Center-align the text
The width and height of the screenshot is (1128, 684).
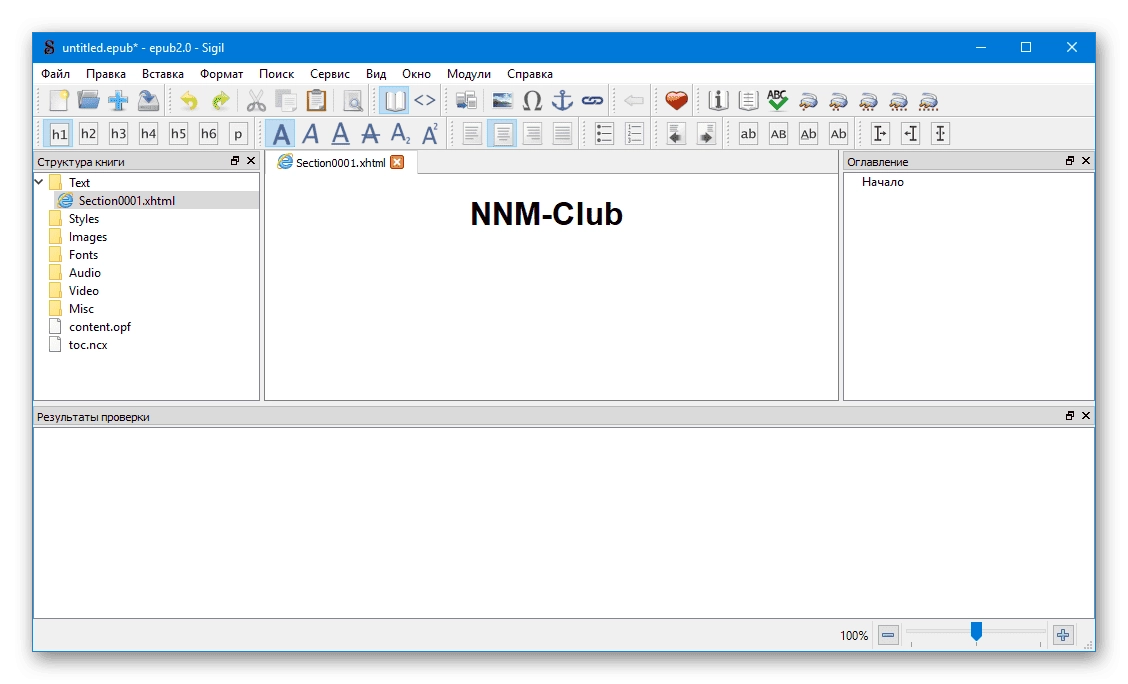(x=502, y=134)
